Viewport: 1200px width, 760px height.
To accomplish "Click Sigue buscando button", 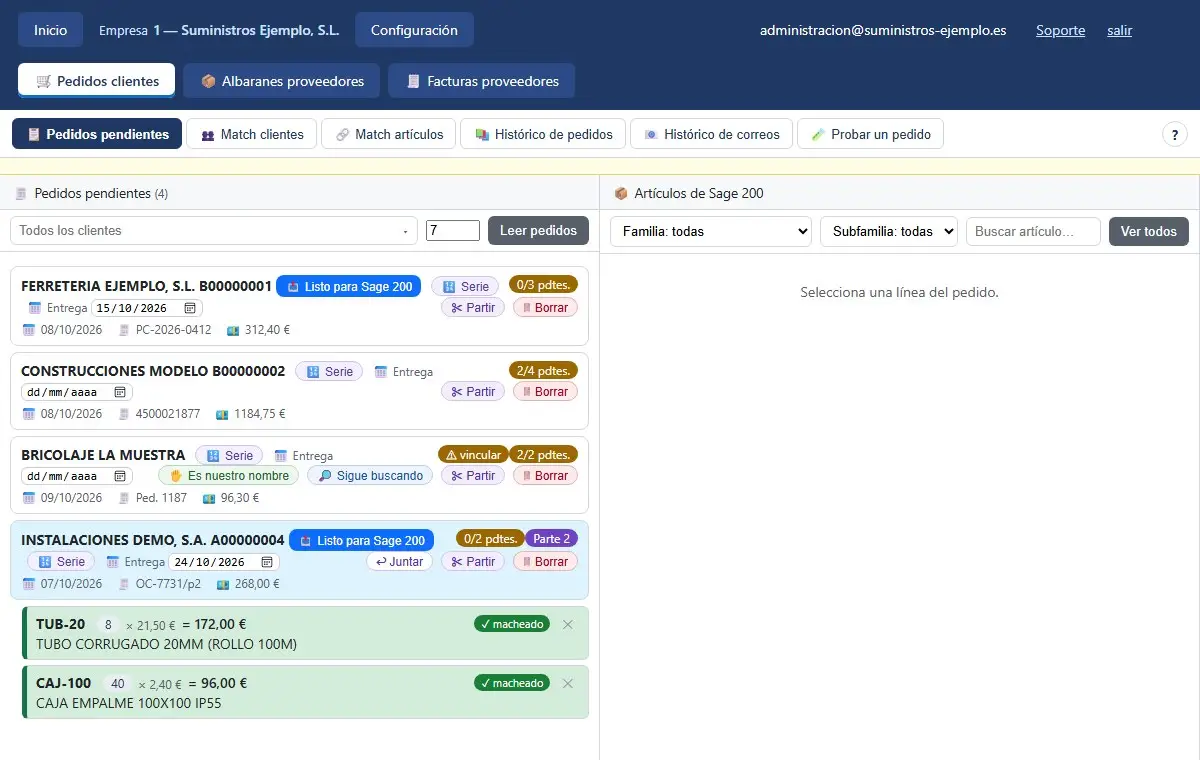I will pos(370,475).
